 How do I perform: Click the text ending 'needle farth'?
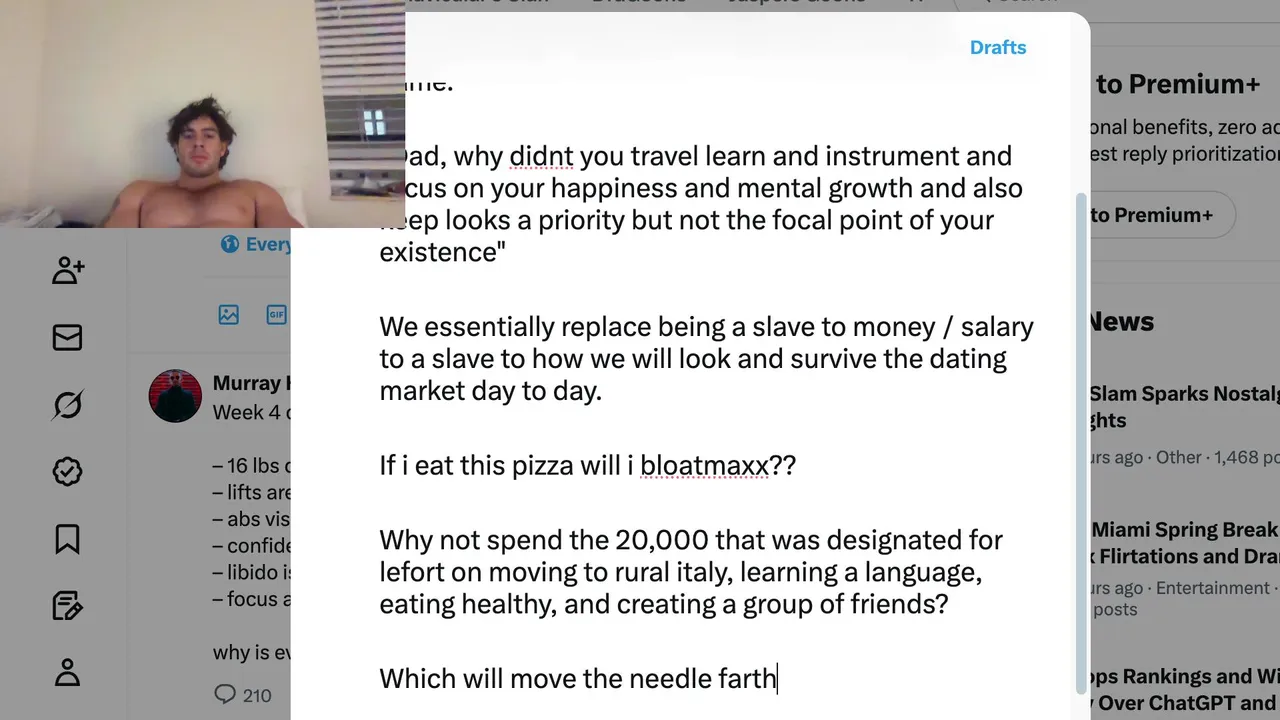point(577,679)
